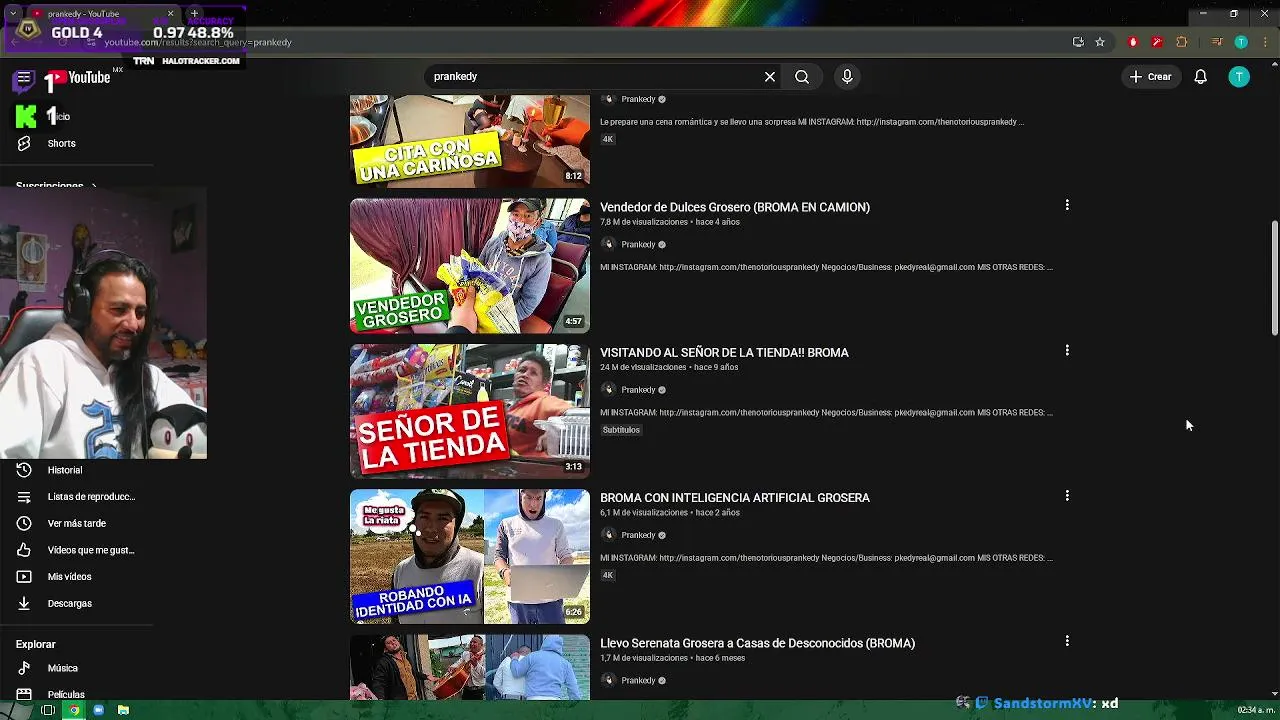The image size is (1280, 720).
Task: Click the Subtítulos badge on SEÑOR DE LA TIENDA
Action: 621,430
